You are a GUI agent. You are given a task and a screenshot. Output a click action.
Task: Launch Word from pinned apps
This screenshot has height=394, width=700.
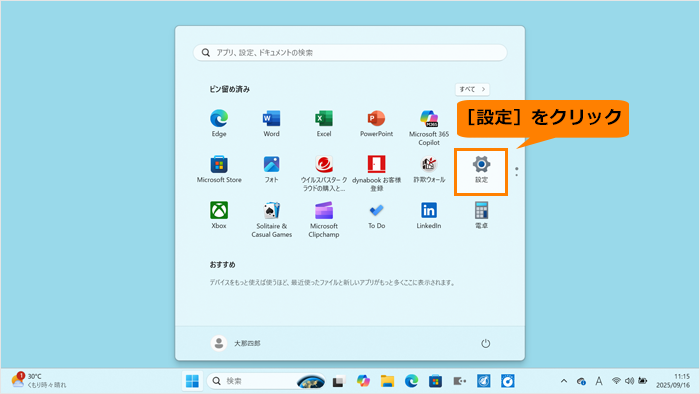pos(271,124)
